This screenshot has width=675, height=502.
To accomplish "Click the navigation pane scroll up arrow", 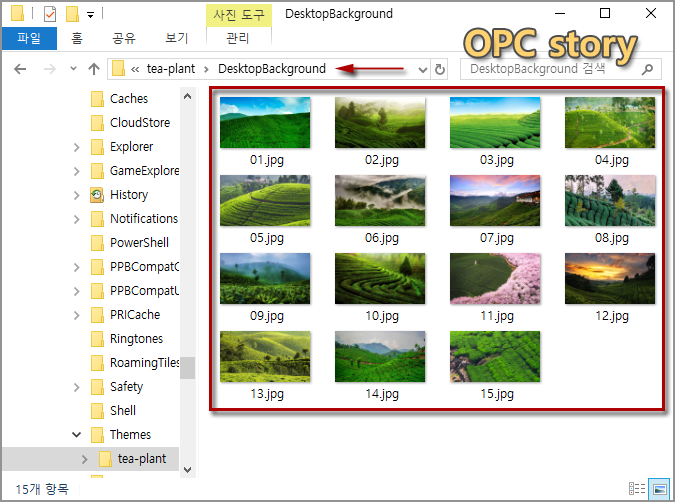I will pyautogui.click(x=187, y=96).
